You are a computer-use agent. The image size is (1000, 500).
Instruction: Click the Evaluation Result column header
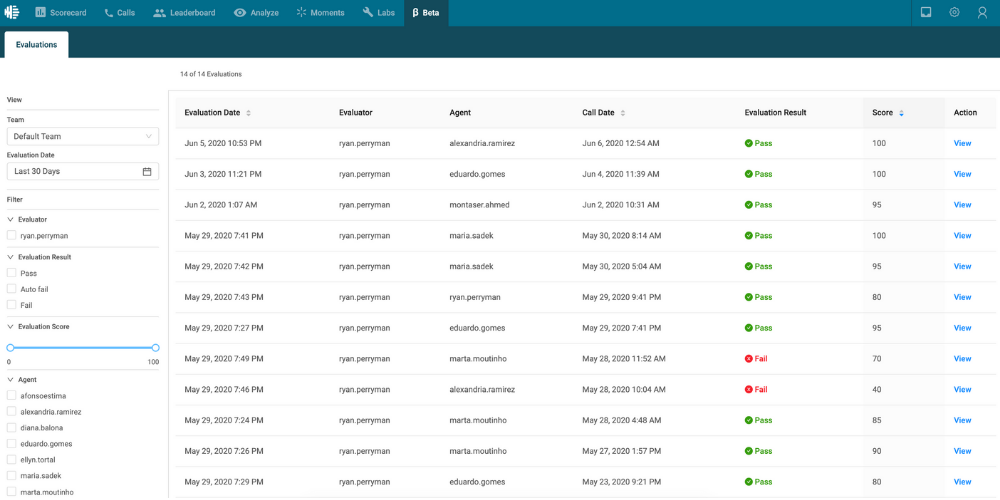pyautogui.click(x=776, y=113)
